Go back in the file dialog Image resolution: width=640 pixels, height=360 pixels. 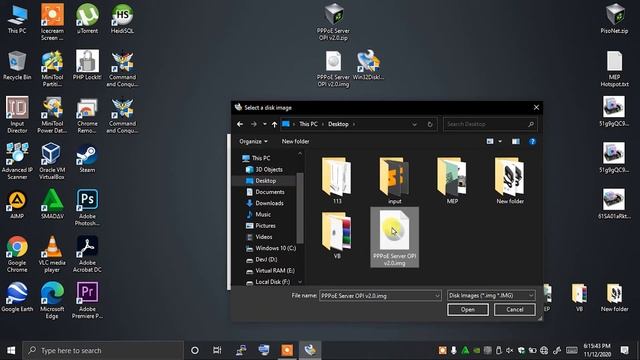point(240,124)
